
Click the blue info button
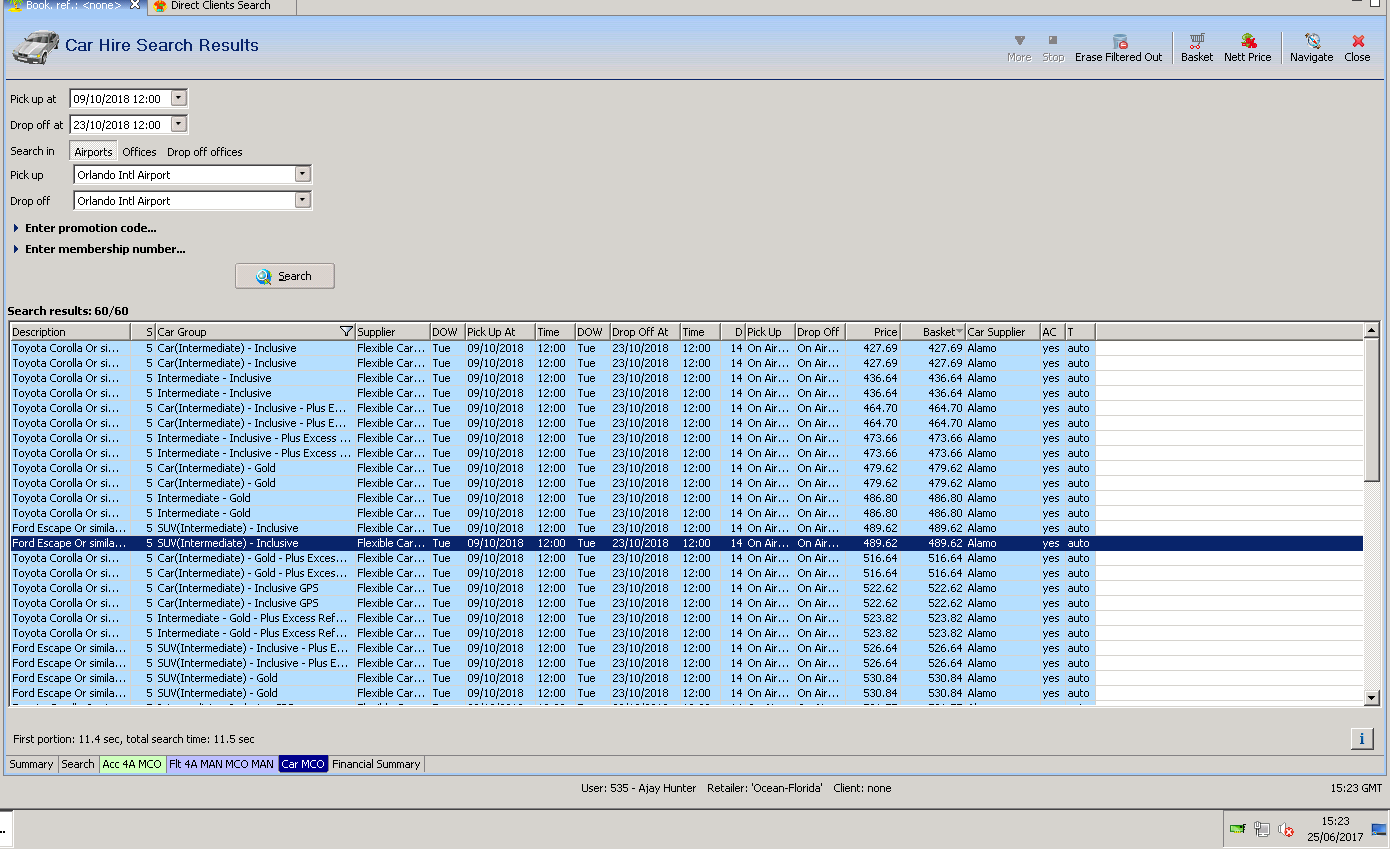1361,739
